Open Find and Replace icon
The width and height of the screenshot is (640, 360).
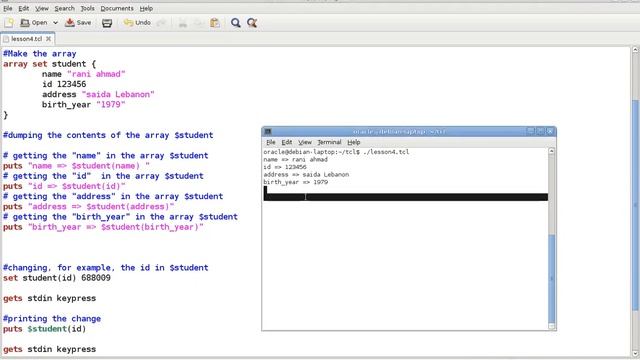pos(252,23)
